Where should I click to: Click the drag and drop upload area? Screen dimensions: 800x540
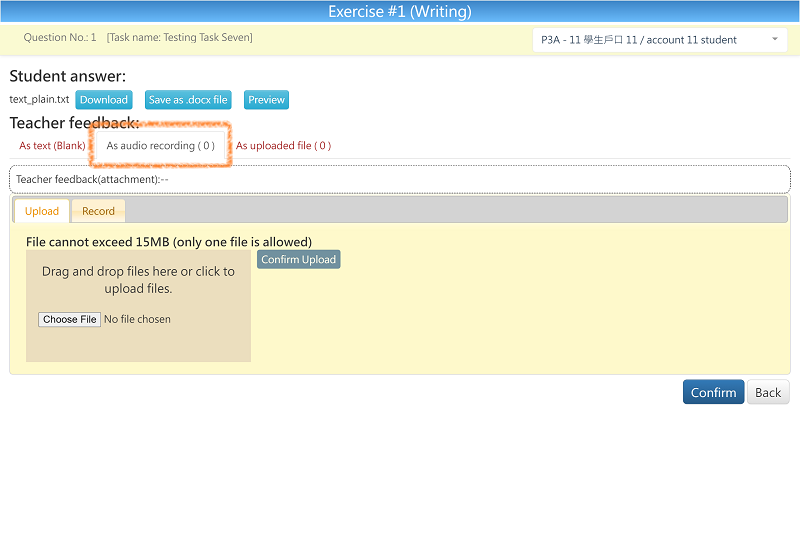138,280
